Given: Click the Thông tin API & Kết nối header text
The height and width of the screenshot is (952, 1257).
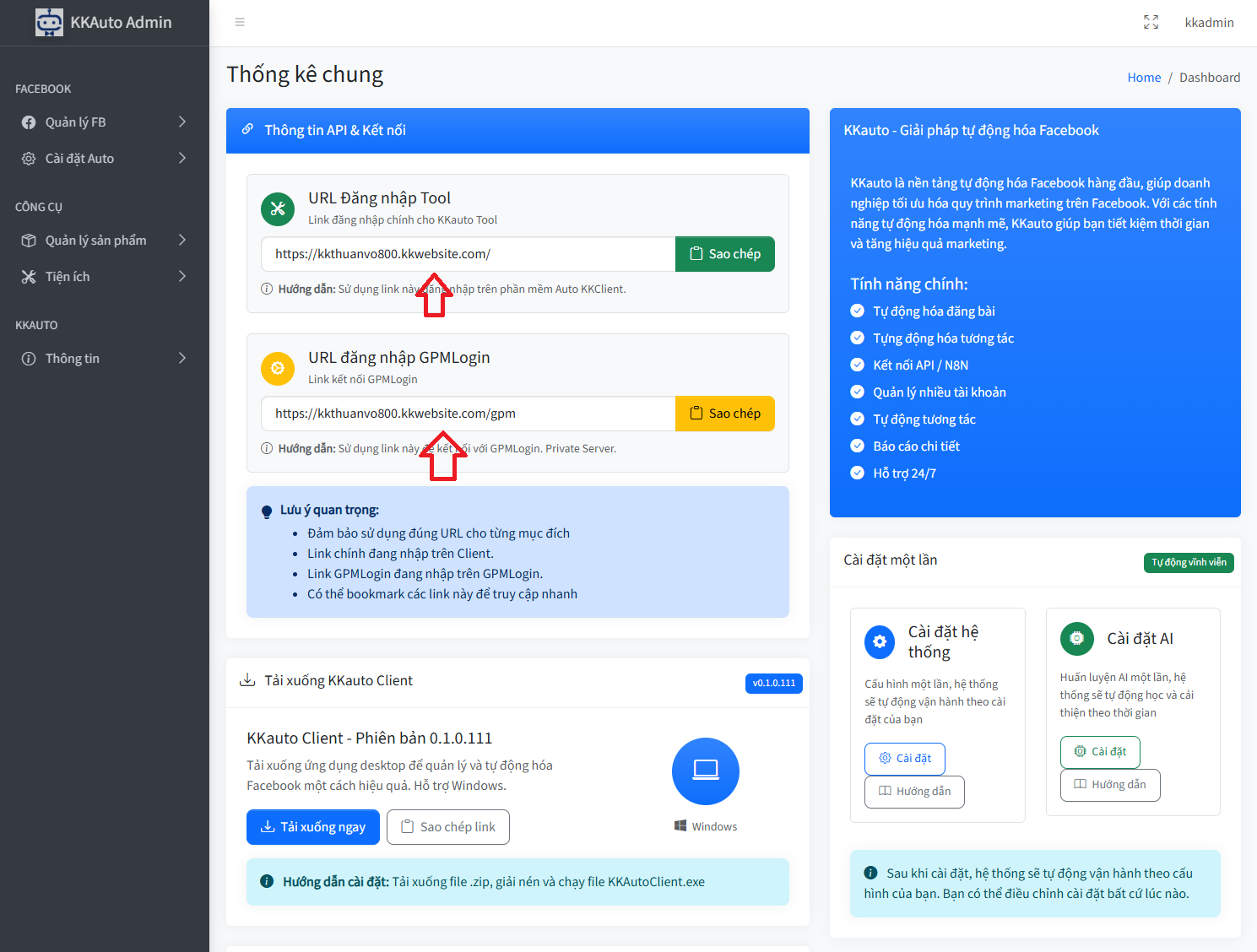Looking at the screenshot, I should pos(335,130).
